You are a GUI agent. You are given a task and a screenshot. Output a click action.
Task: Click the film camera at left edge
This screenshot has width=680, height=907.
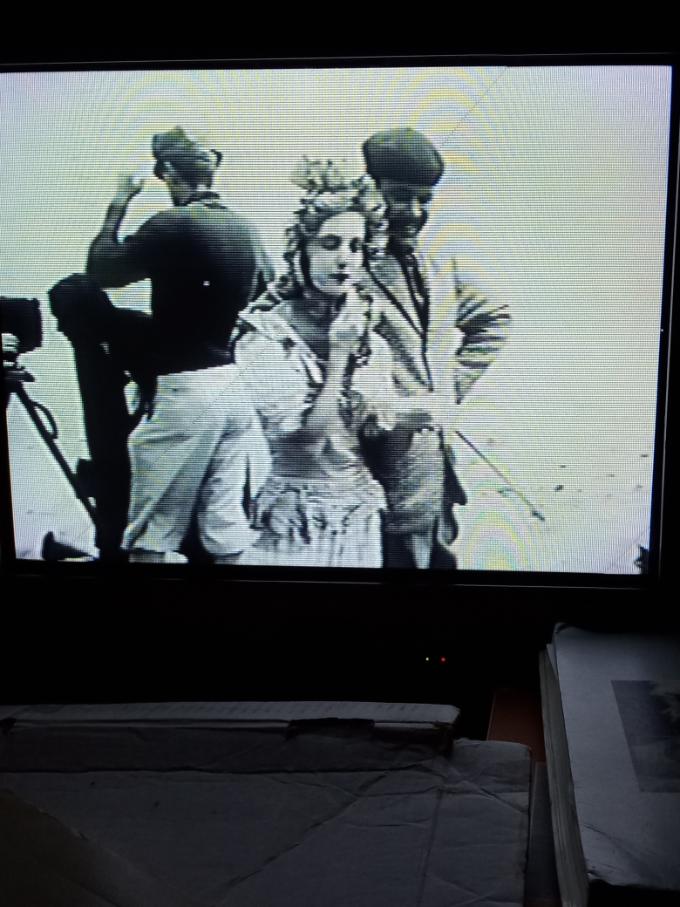coord(18,325)
